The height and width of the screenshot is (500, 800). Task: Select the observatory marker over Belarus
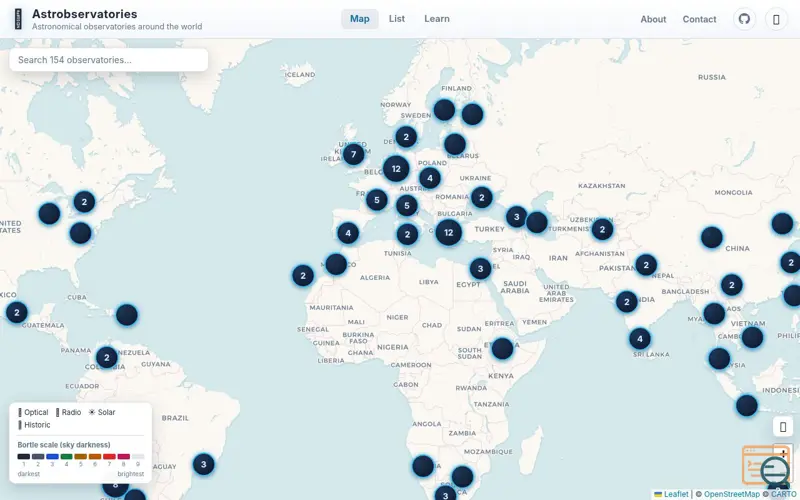pyautogui.click(x=455, y=144)
